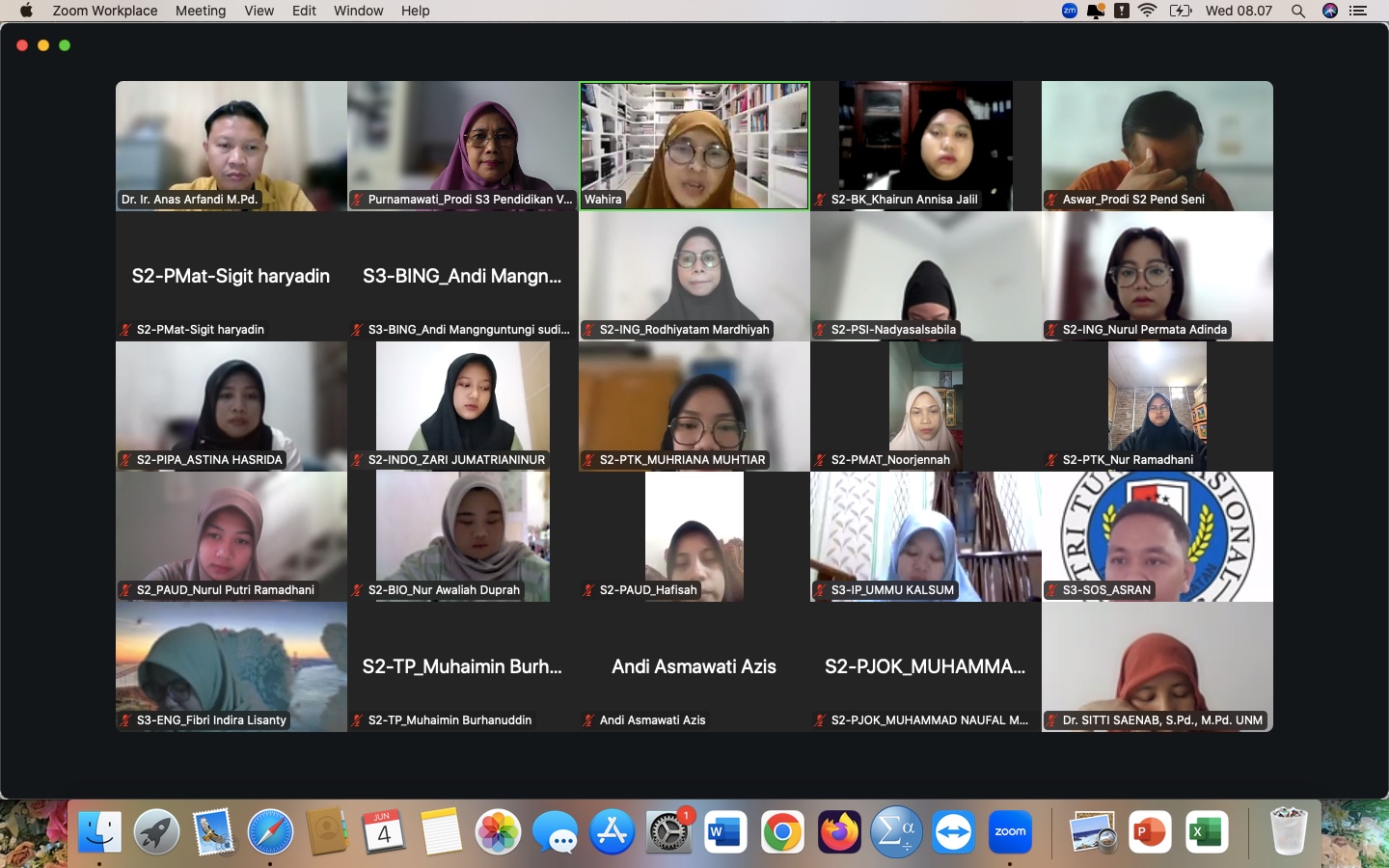
Task: Open the Wi-Fi status menu
Action: pyautogui.click(x=1147, y=11)
